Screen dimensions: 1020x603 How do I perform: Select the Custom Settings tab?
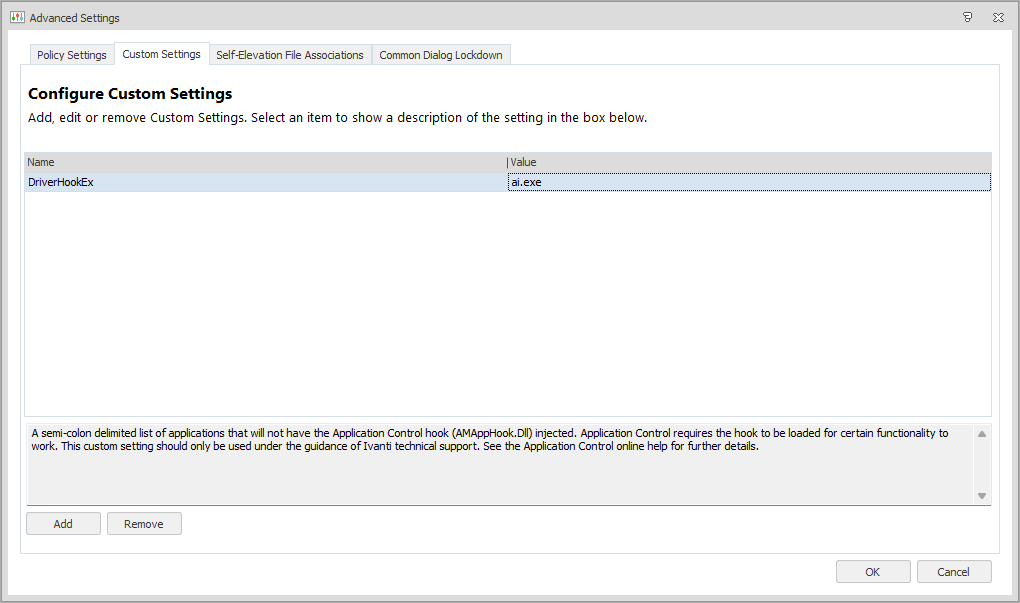161,54
